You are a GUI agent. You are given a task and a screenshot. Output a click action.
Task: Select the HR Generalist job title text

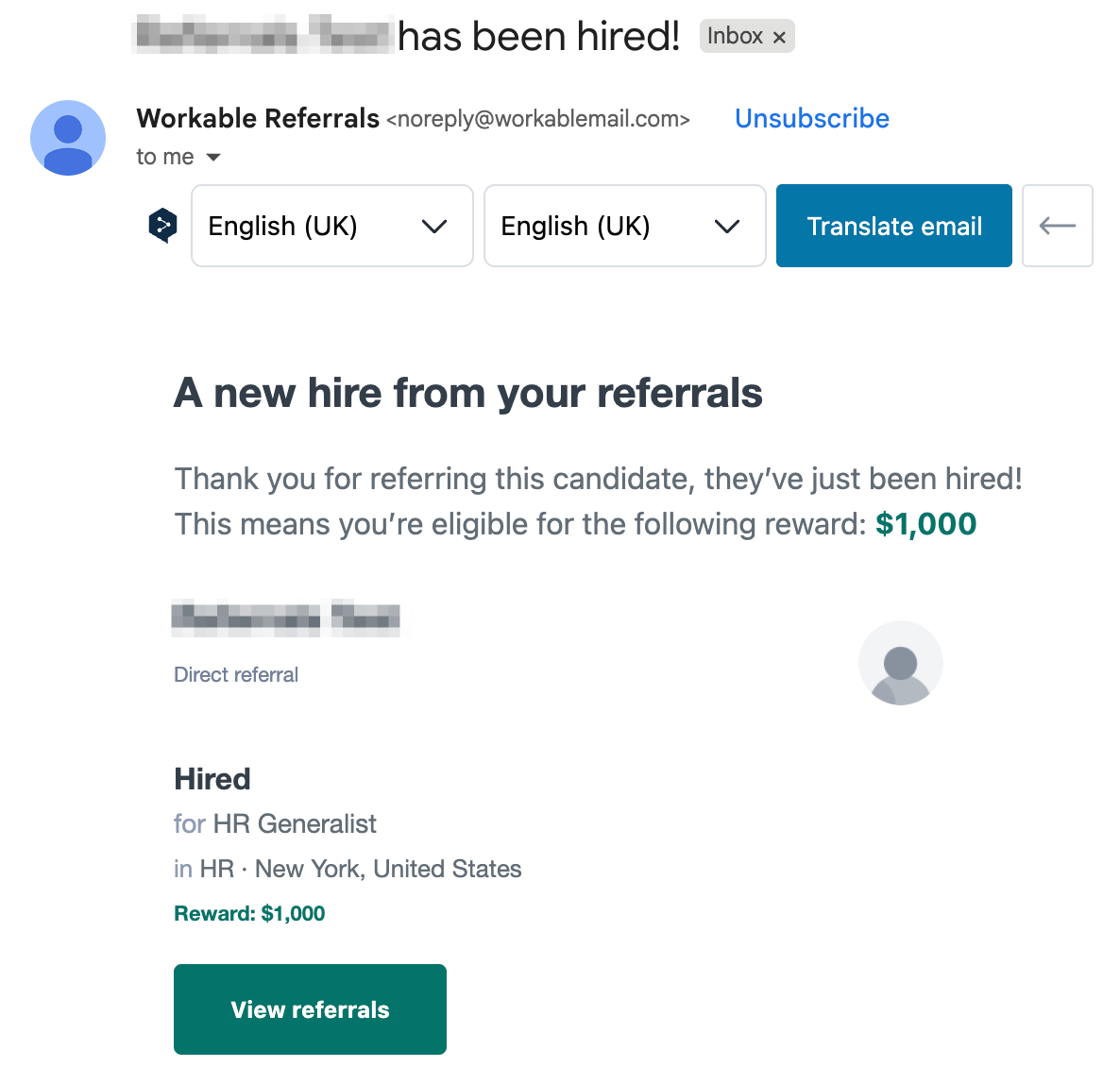click(295, 823)
